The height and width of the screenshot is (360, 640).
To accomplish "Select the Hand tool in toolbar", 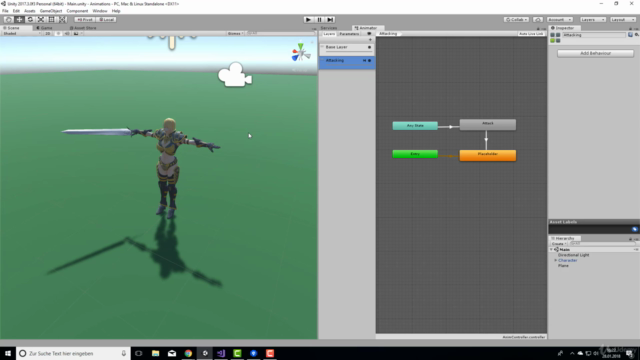I will [8, 20].
